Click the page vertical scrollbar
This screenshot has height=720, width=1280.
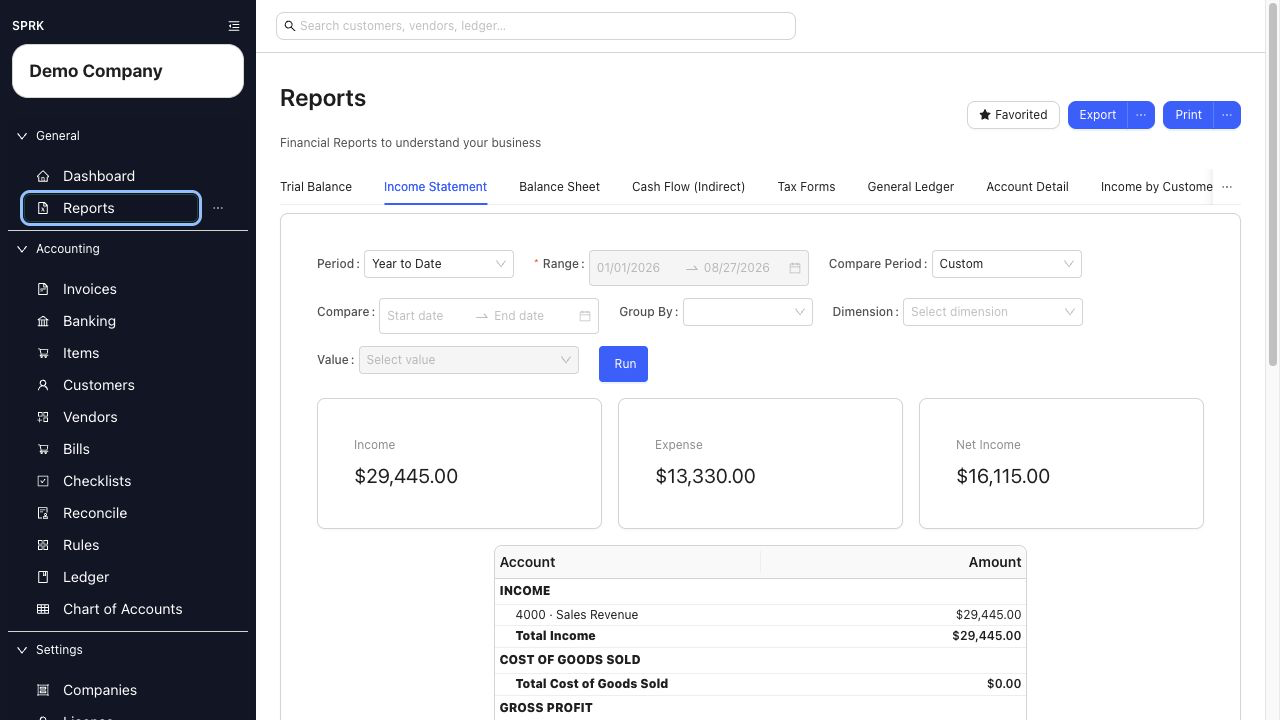(1272, 185)
